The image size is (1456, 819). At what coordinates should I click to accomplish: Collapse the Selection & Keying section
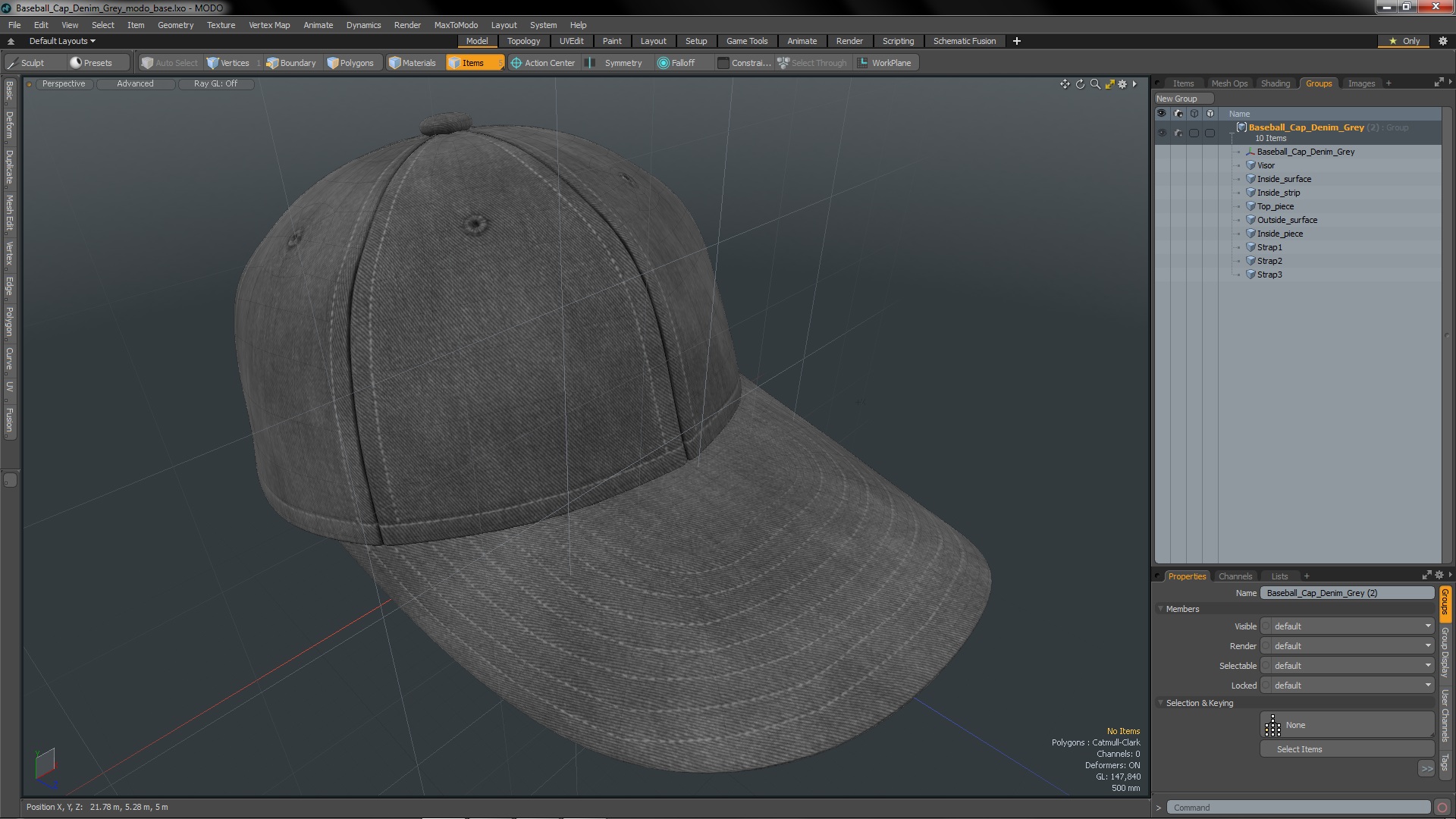(x=1160, y=703)
